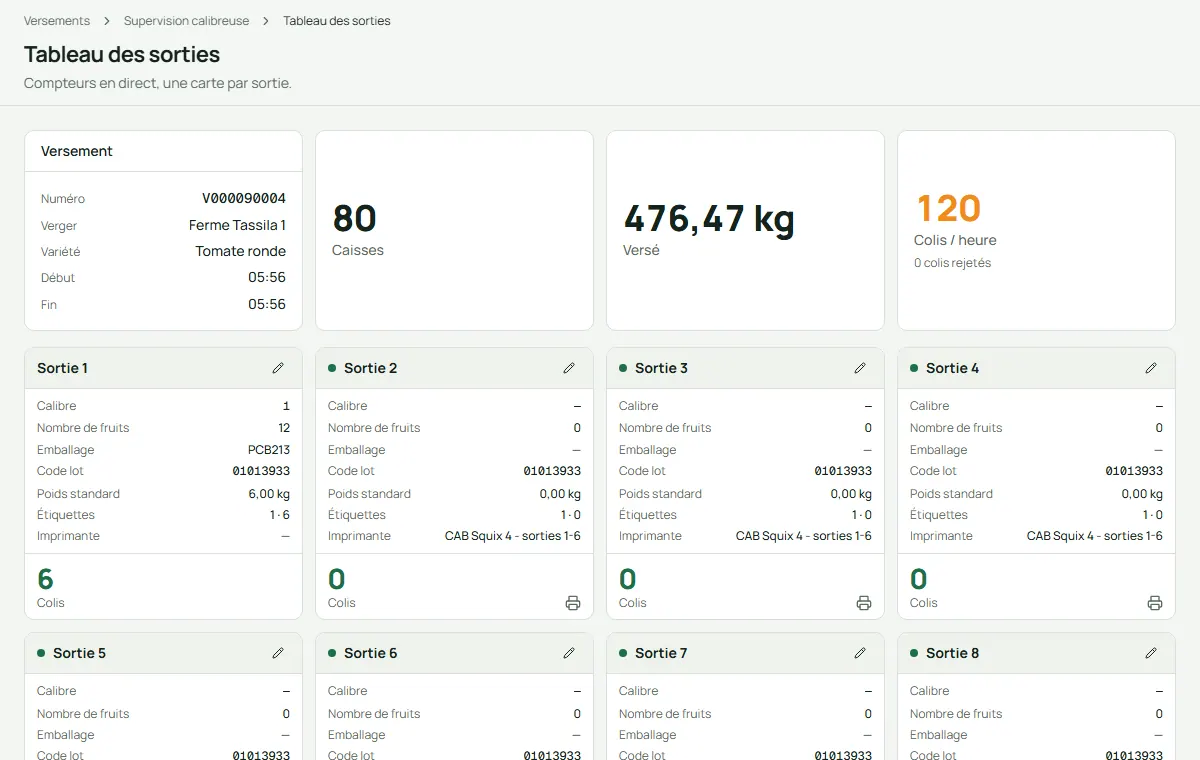
Task: Print labels from the Sortie 2 printer icon
Action: click(573, 603)
